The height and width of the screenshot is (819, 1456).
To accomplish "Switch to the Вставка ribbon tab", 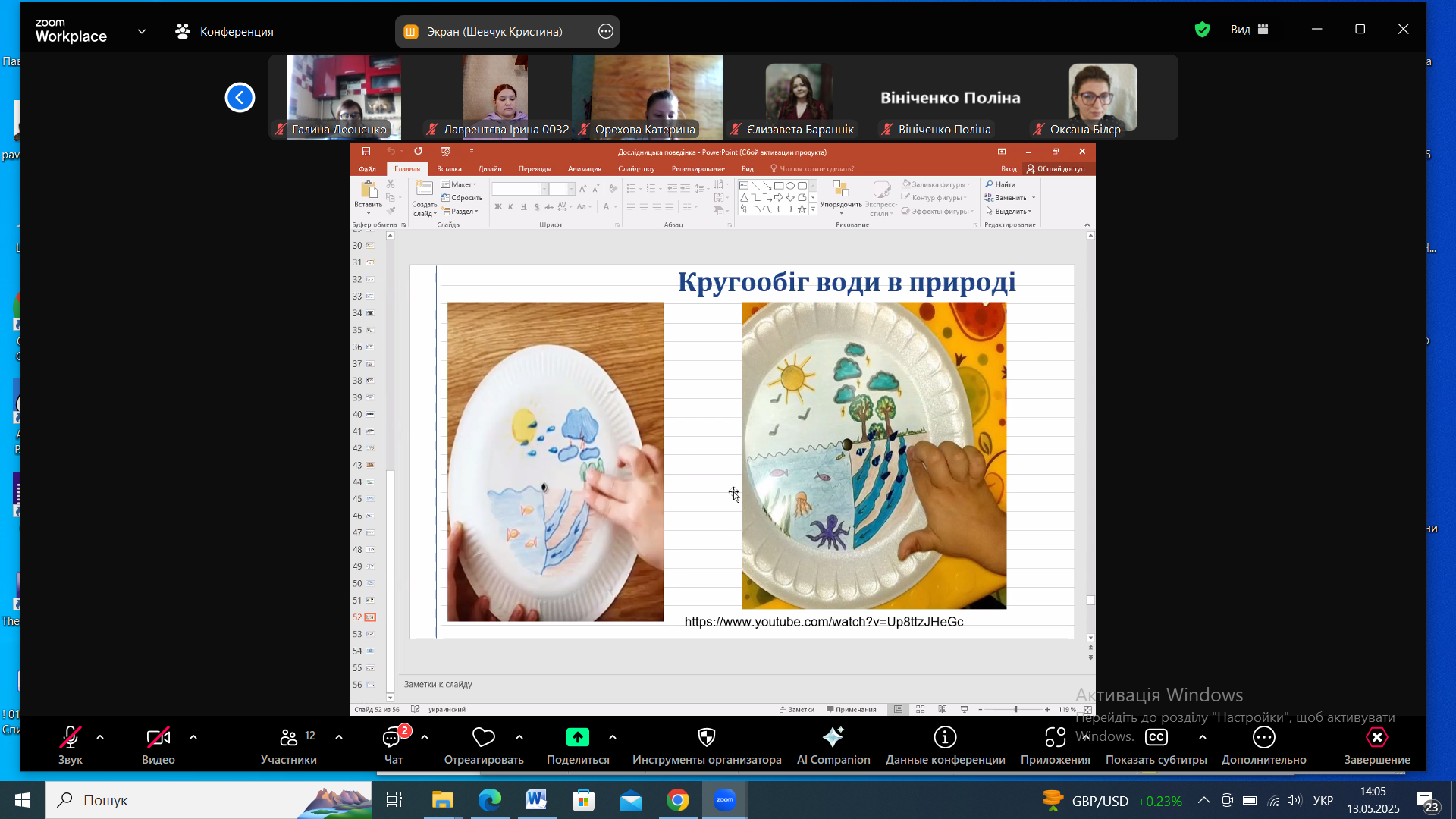I will coord(449,169).
